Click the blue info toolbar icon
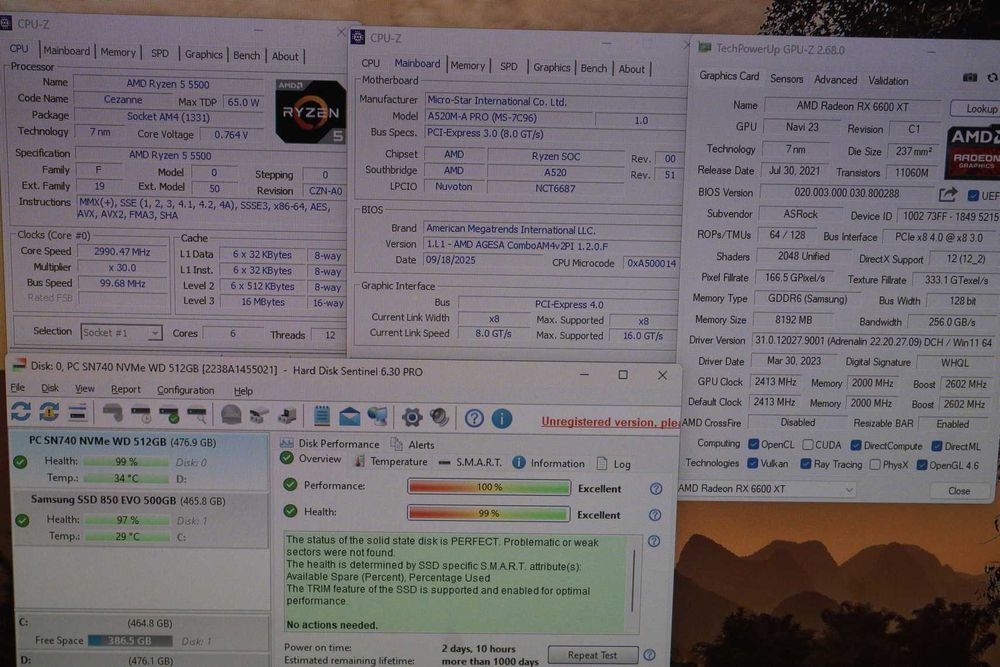The image size is (1000, 667). (x=502, y=418)
